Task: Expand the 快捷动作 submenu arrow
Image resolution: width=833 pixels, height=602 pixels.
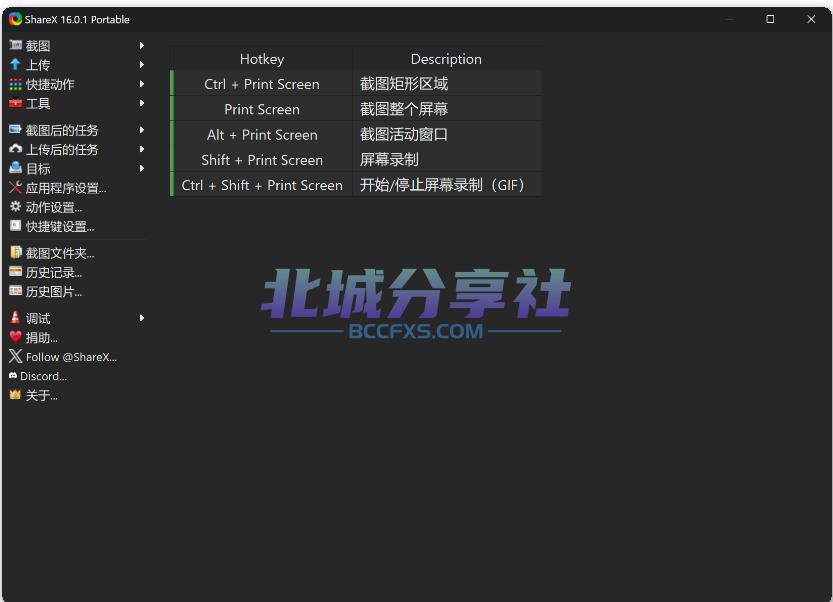Action: 142,84
